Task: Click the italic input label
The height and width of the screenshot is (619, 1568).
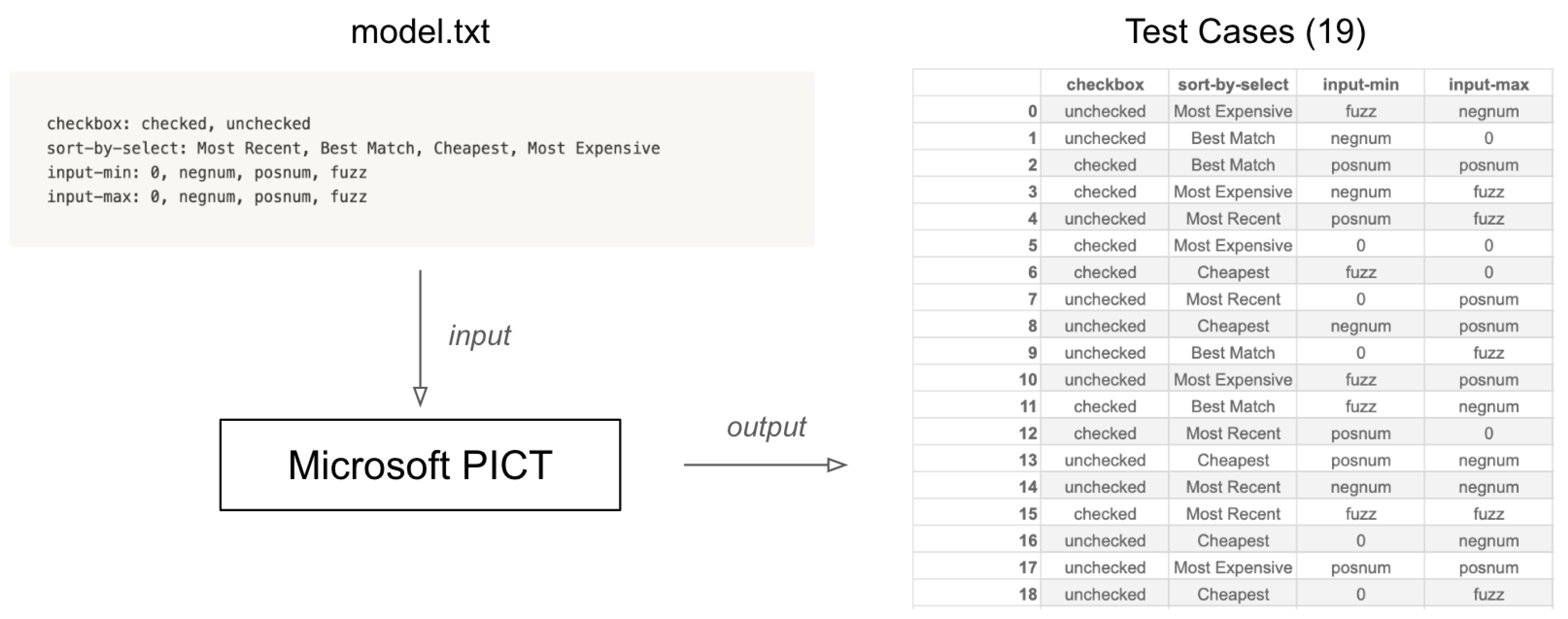Action: pyautogui.click(x=480, y=336)
